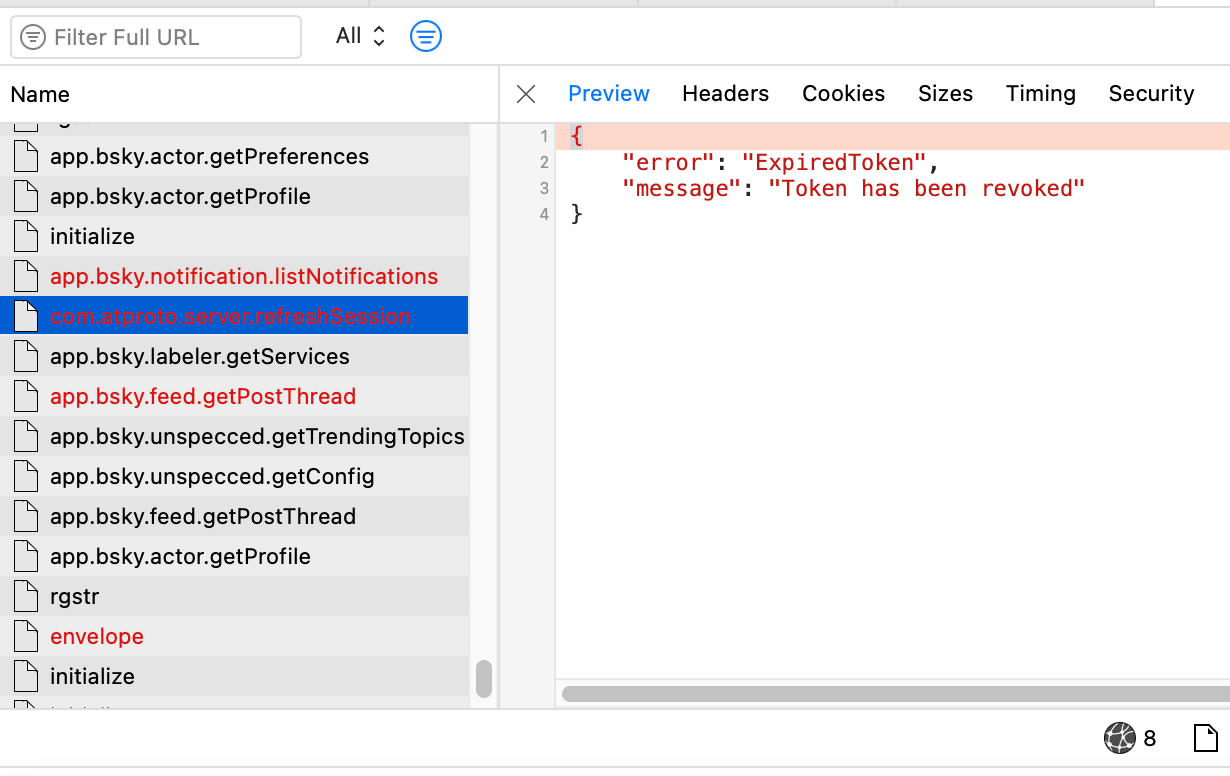The height and width of the screenshot is (776, 1230).
Task: Click file icon beside com.atproto.server.refreshSession
Action: click(x=26, y=317)
